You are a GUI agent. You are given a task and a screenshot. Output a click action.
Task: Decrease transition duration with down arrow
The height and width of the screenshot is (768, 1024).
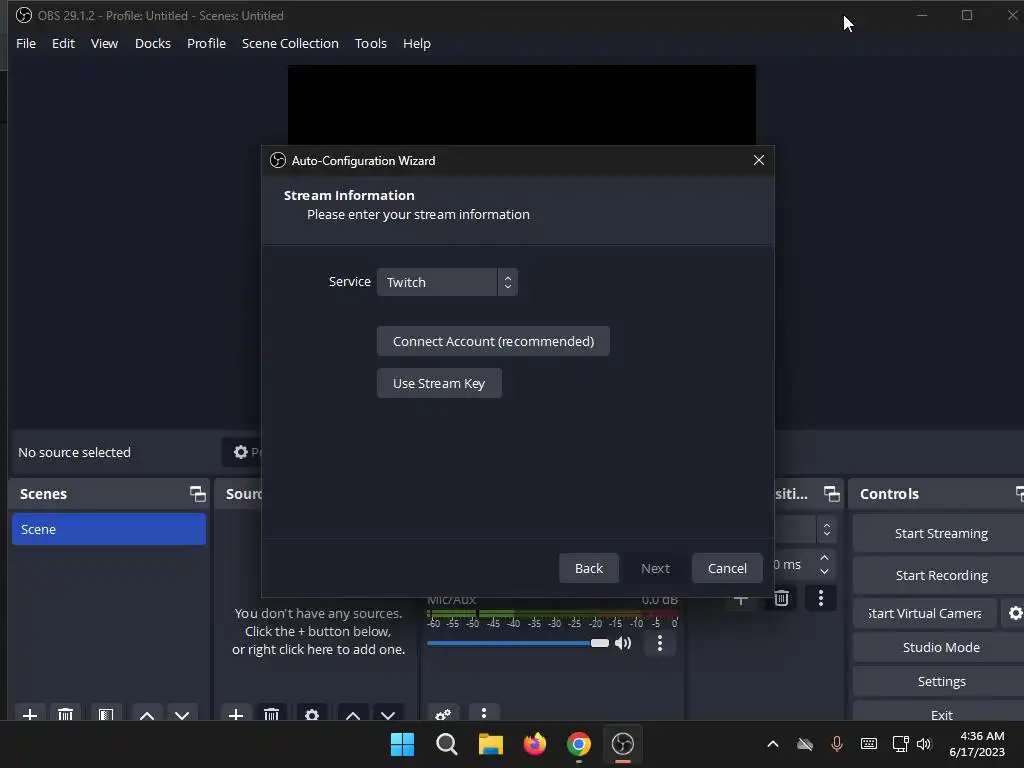pos(824,571)
